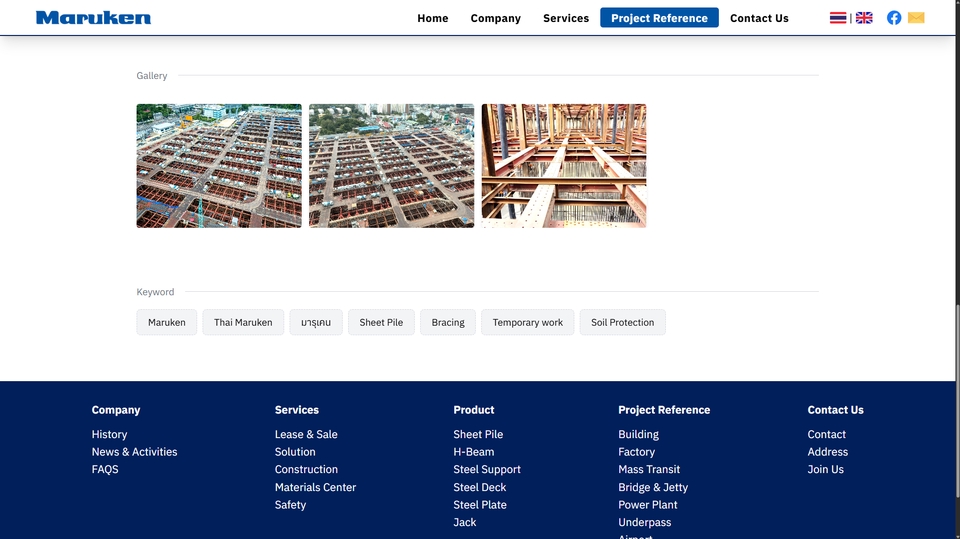View the steel bracing interior photo
This screenshot has width=960, height=539.
564,166
